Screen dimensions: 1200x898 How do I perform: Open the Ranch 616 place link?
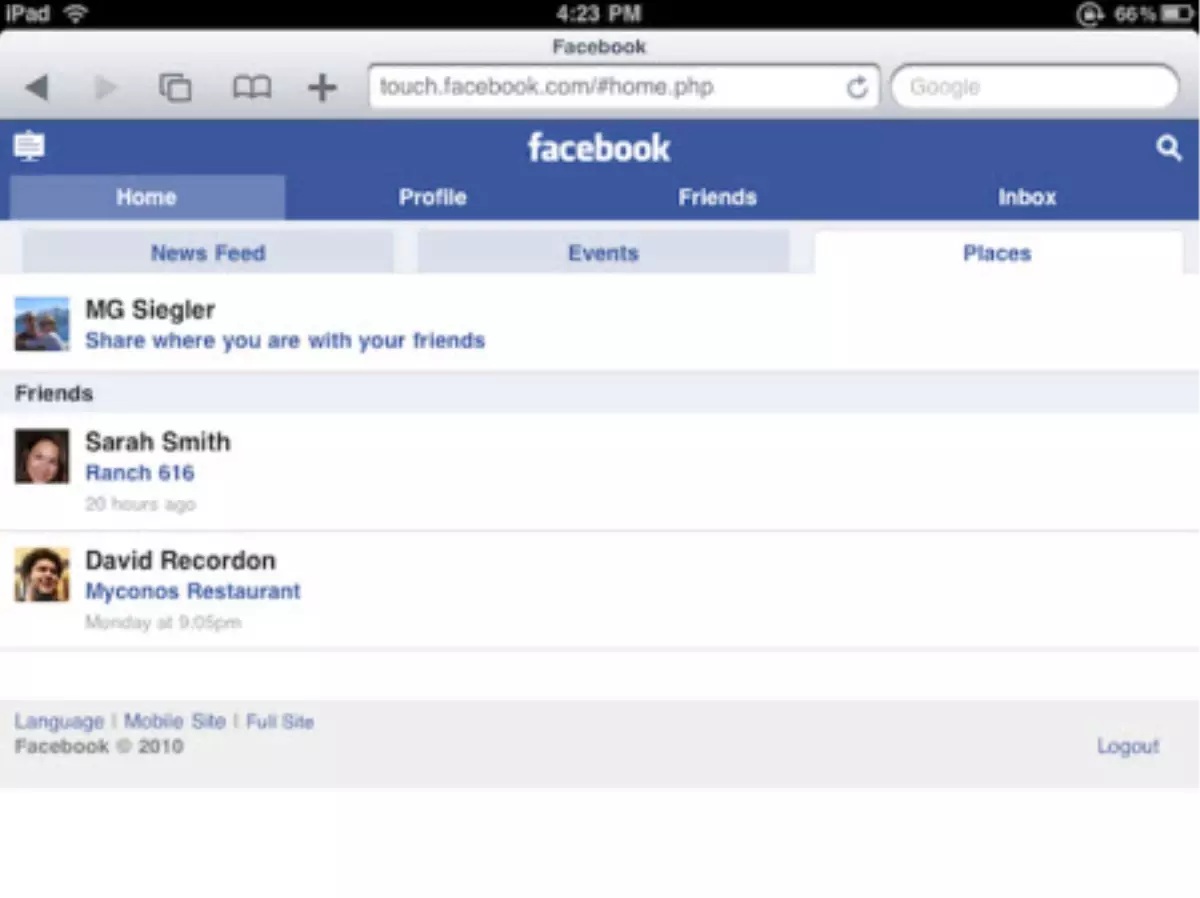[140, 473]
